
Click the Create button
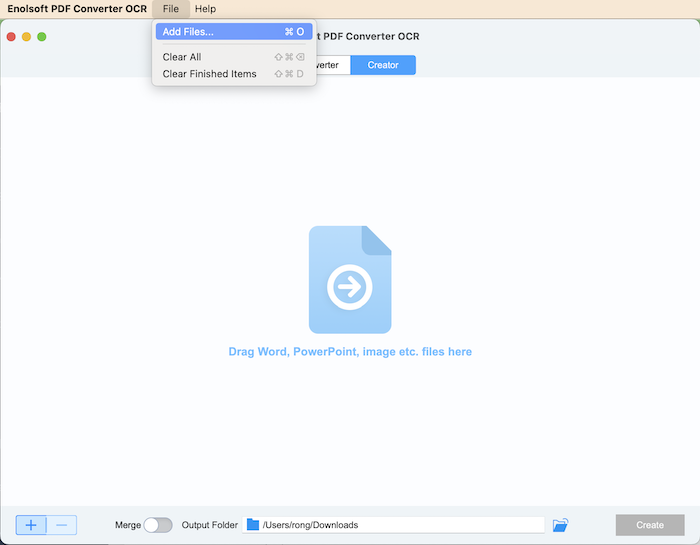click(x=650, y=525)
